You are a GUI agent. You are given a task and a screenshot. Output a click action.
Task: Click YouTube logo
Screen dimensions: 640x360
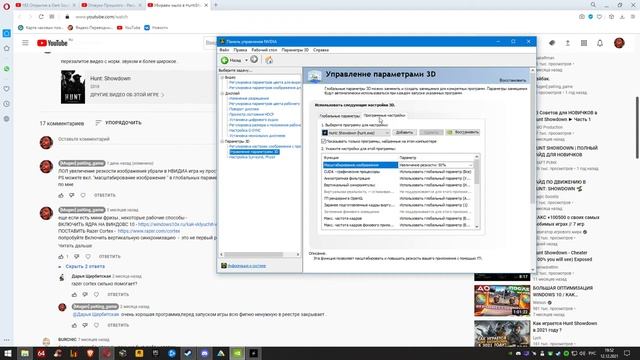(x=52, y=43)
